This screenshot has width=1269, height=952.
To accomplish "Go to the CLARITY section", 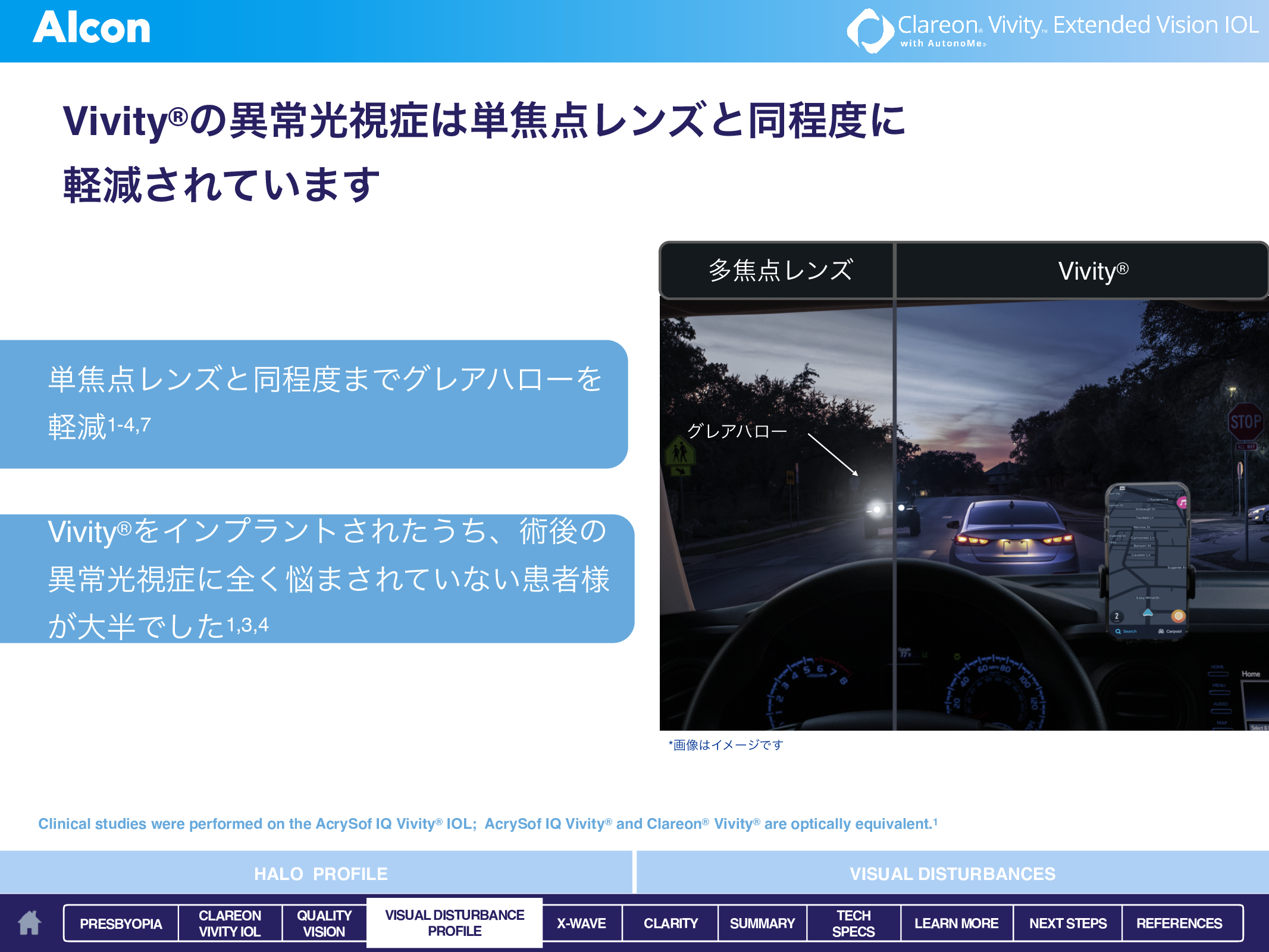I will click(x=670, y=923).
